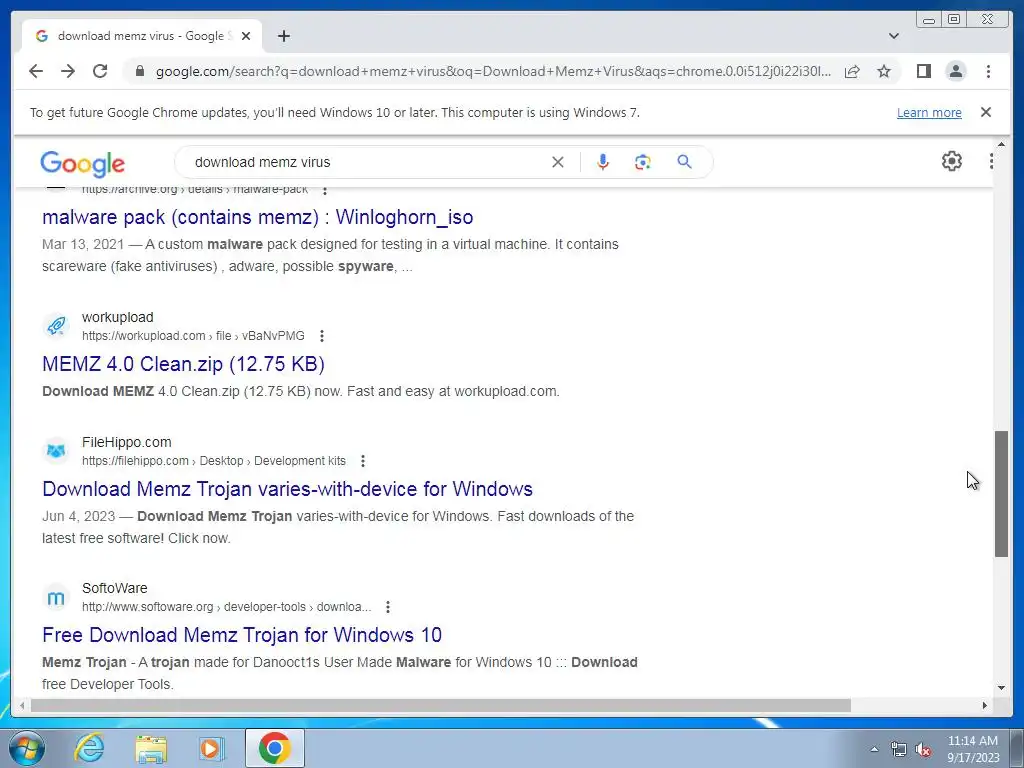Click the SoftoWare site favicon
1024x768 pixels.
pyautogui.click(x=56, y=597)
